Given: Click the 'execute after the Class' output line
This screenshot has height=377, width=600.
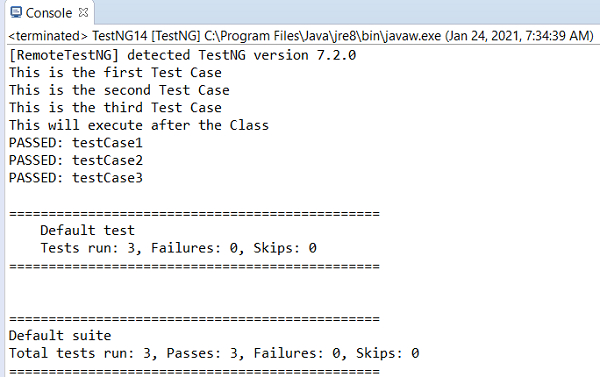Looking at the screenshot, I should (x=139, y=125).
